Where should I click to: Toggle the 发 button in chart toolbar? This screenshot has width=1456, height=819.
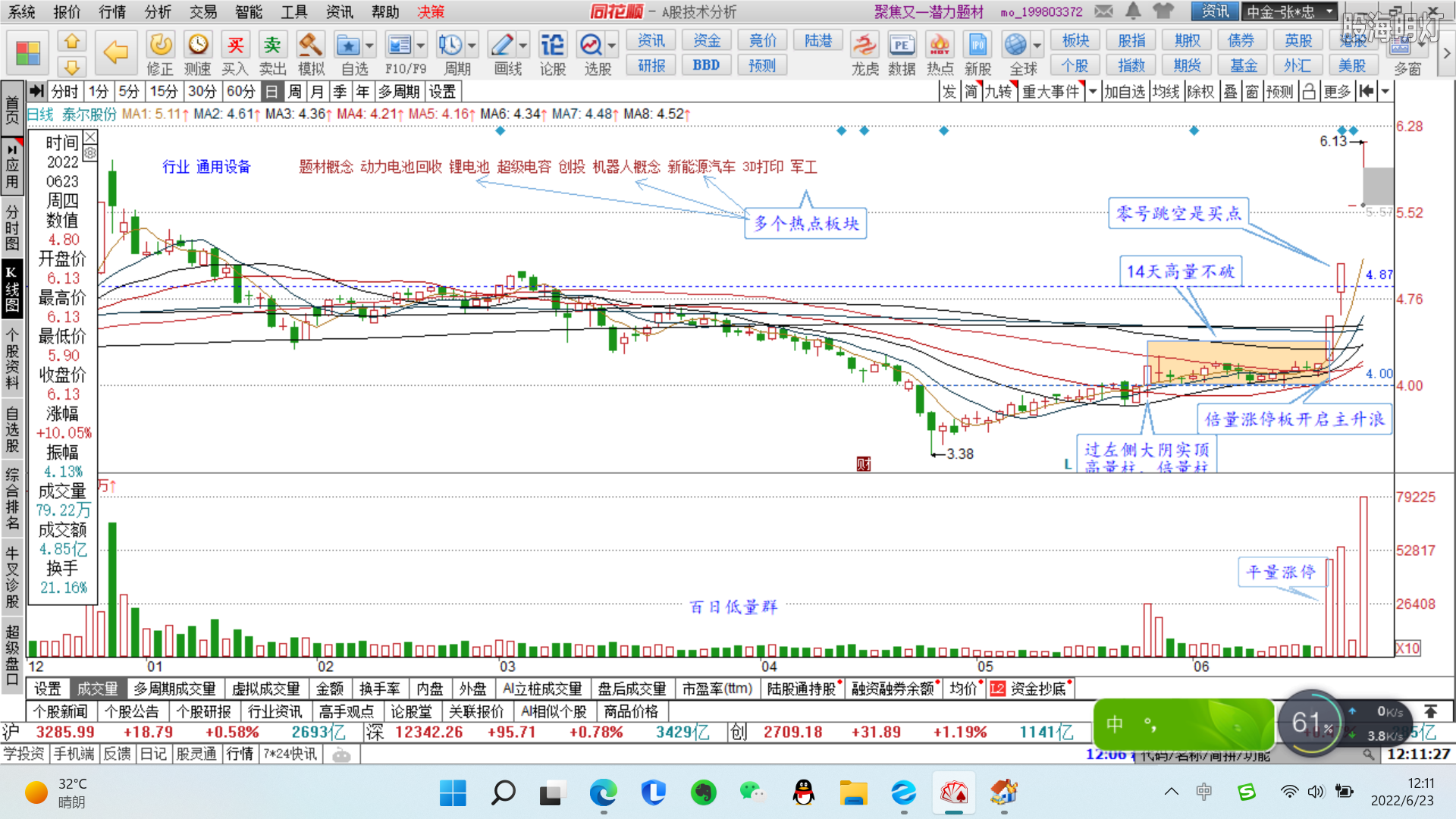(949, 92)
